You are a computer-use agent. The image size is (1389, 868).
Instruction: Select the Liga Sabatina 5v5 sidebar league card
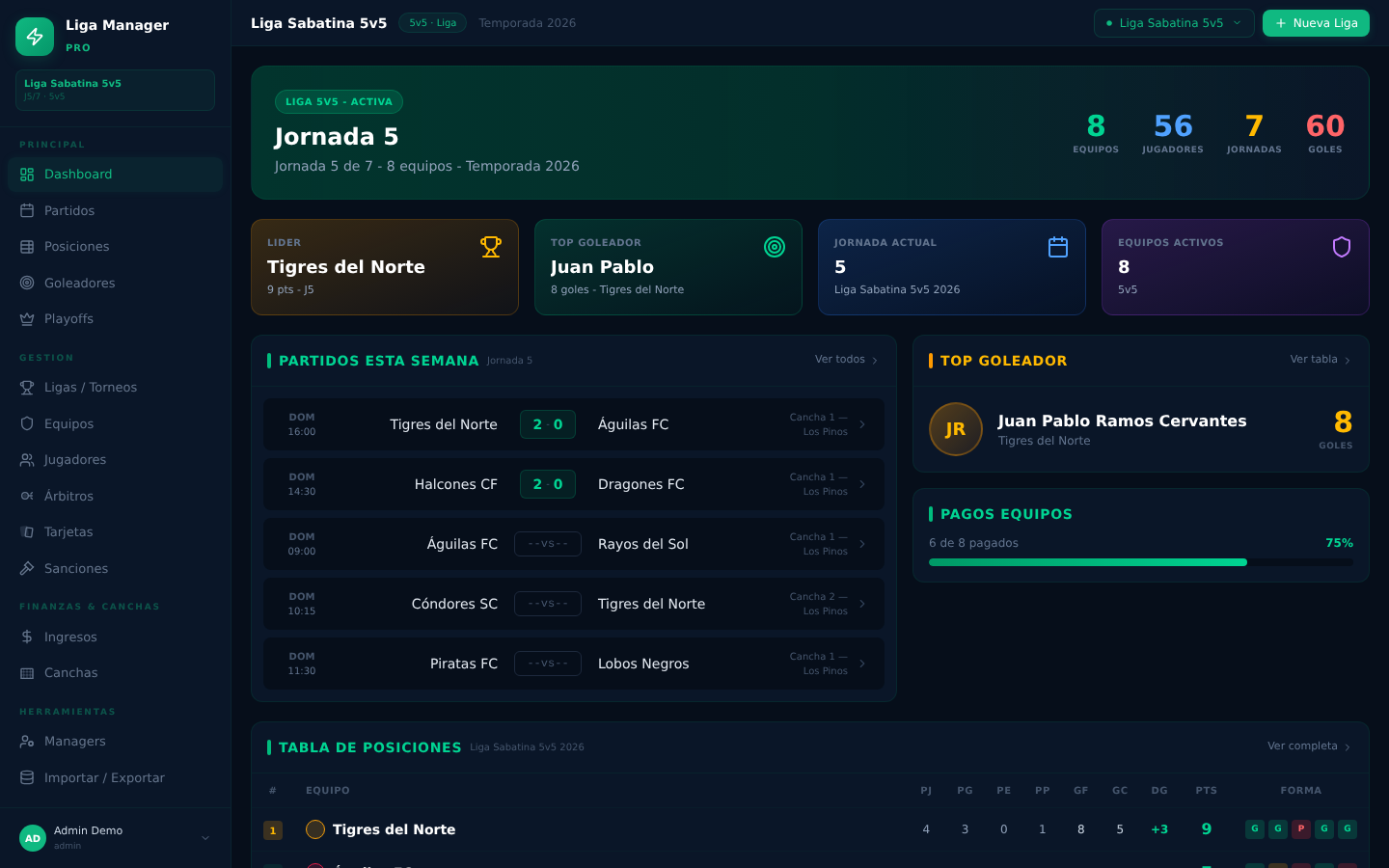click(x=115, y=90)
